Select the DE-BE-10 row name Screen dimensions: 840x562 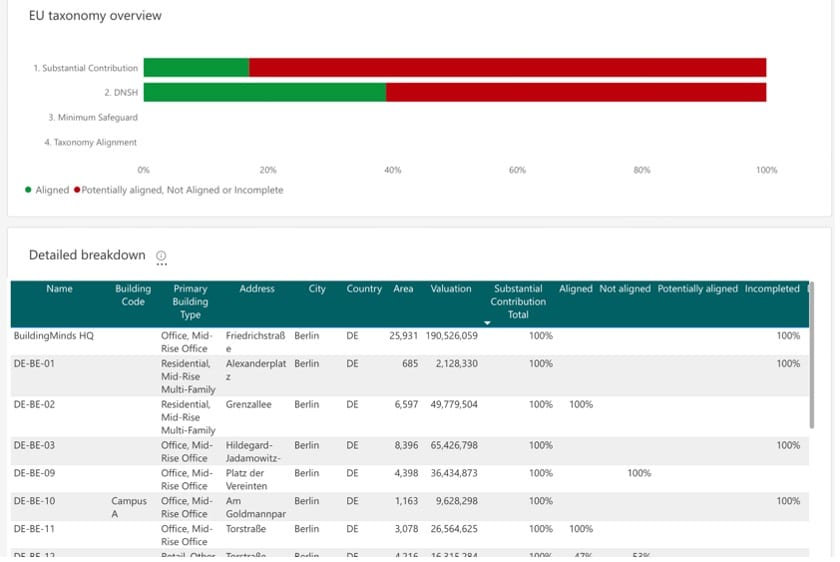click(x=34, y=501)
